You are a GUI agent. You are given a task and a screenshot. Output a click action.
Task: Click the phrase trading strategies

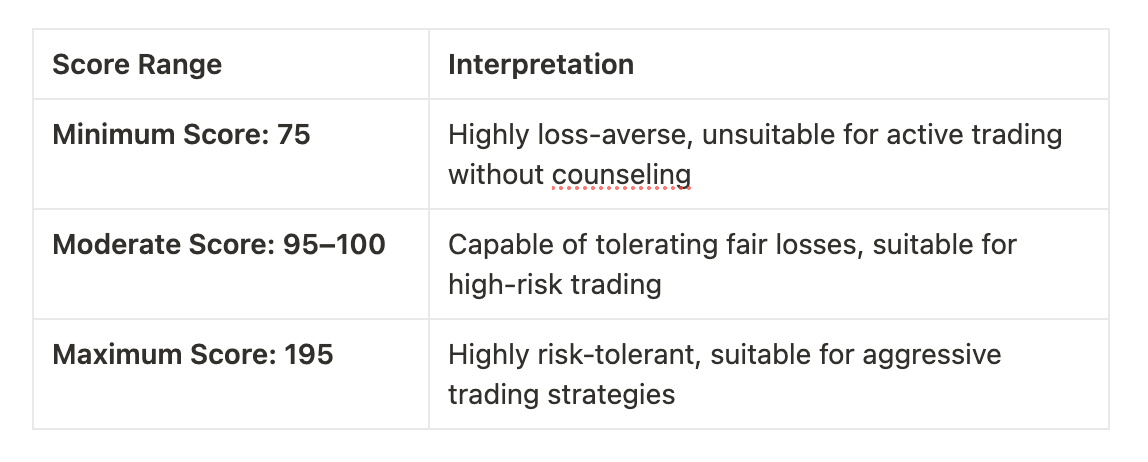[x=561, y=394]
